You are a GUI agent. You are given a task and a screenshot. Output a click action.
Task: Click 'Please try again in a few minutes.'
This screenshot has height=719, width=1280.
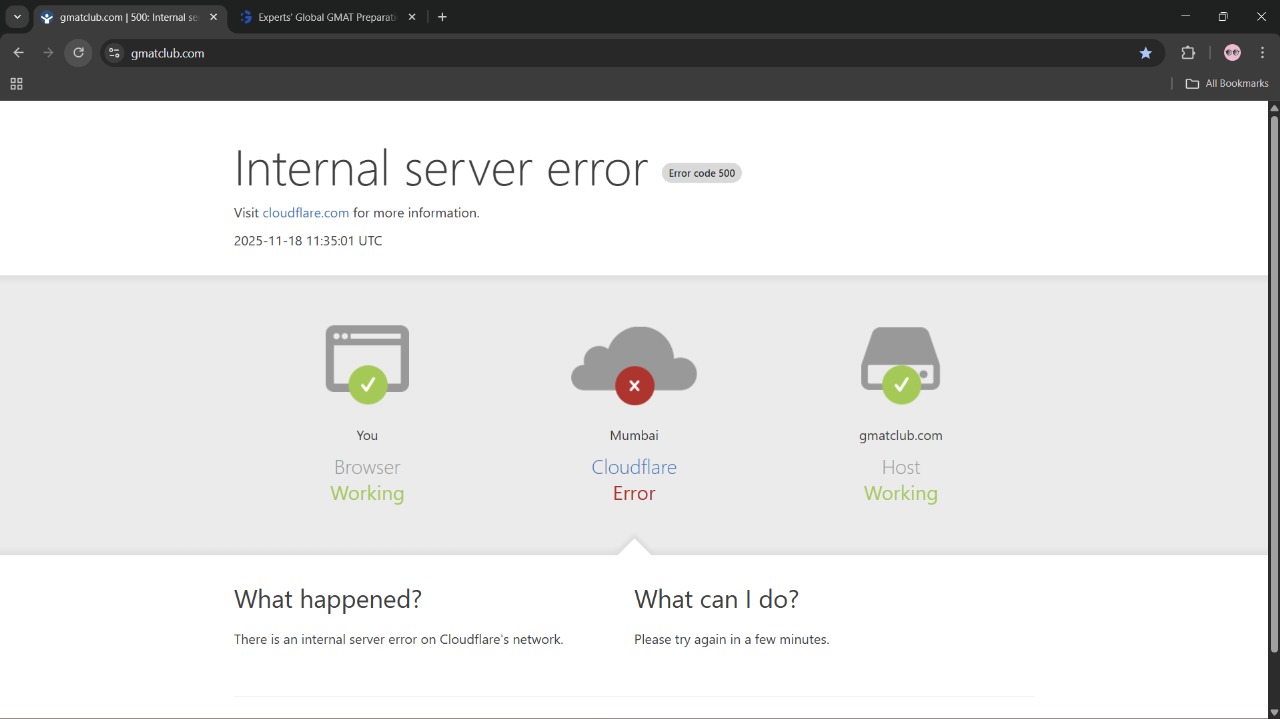[x=732, y=639]
